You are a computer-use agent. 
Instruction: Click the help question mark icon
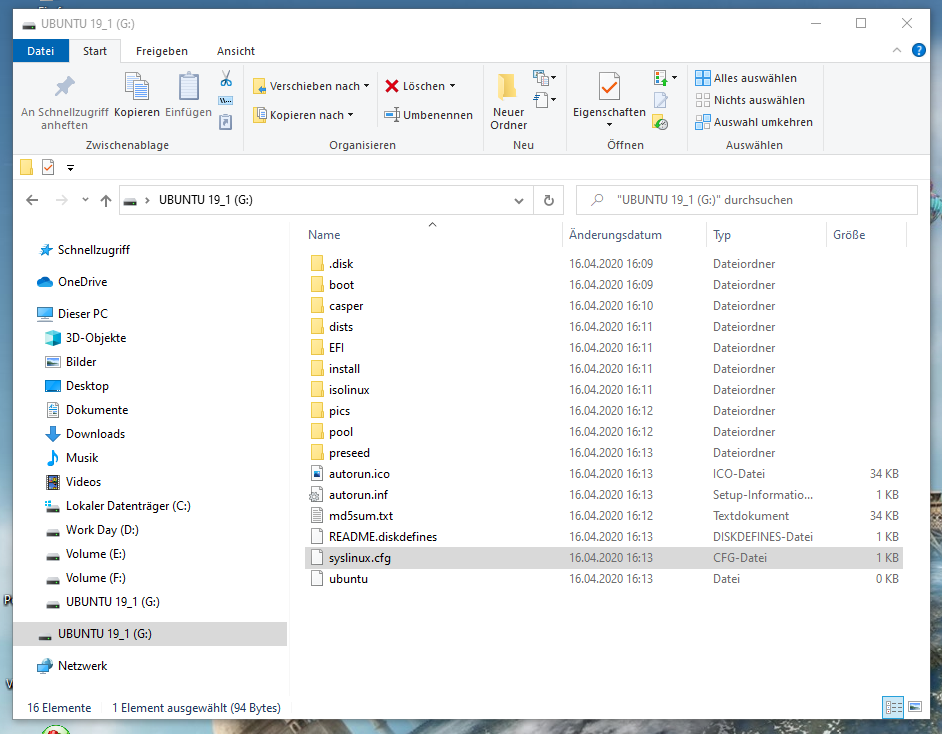919,50
